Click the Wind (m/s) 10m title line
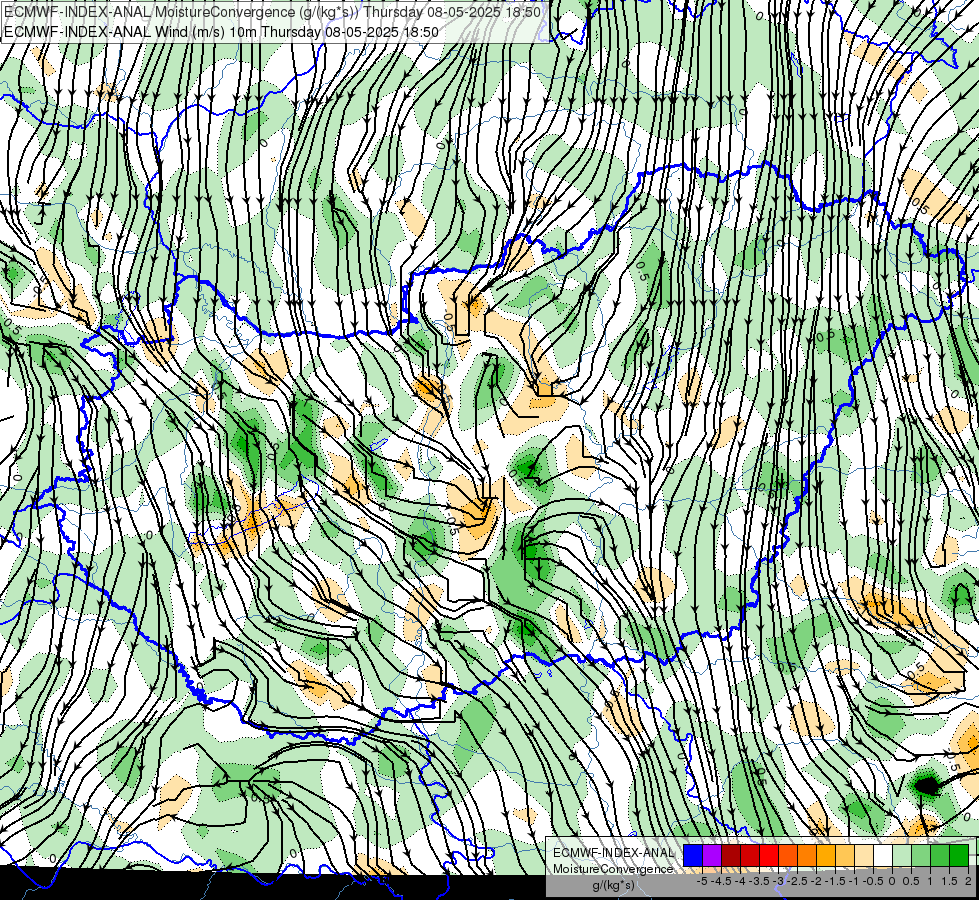Screen dimensions: 979x900 221,32
